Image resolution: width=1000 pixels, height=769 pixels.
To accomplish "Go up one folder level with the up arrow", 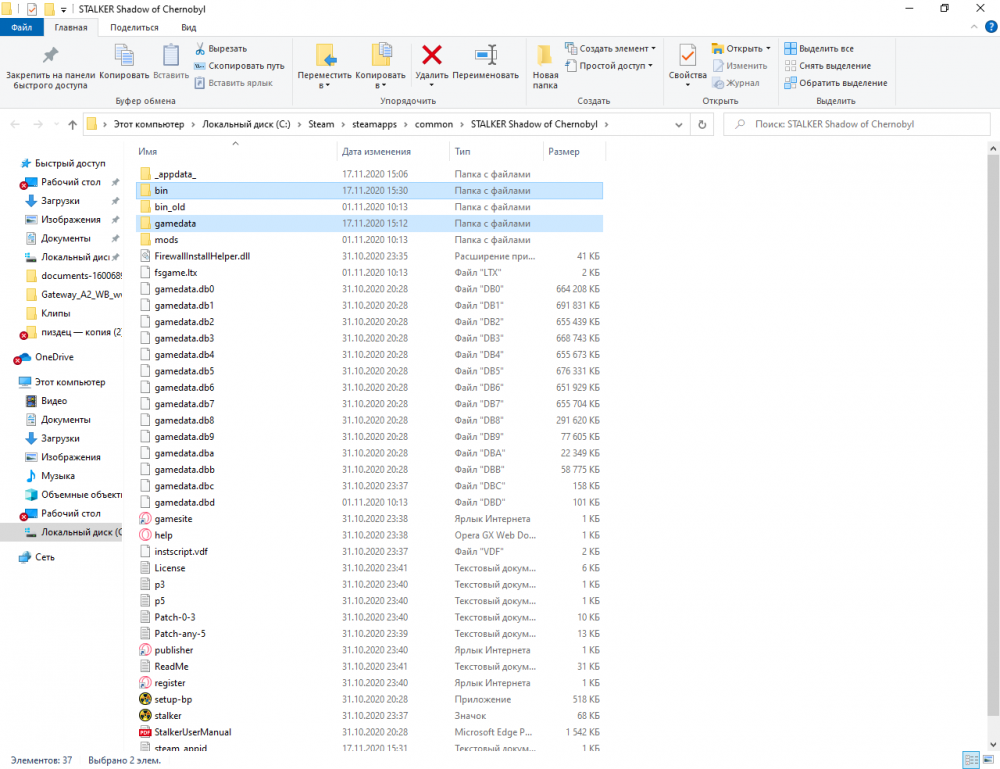I will pyautogui.click(x=72, y=125).
